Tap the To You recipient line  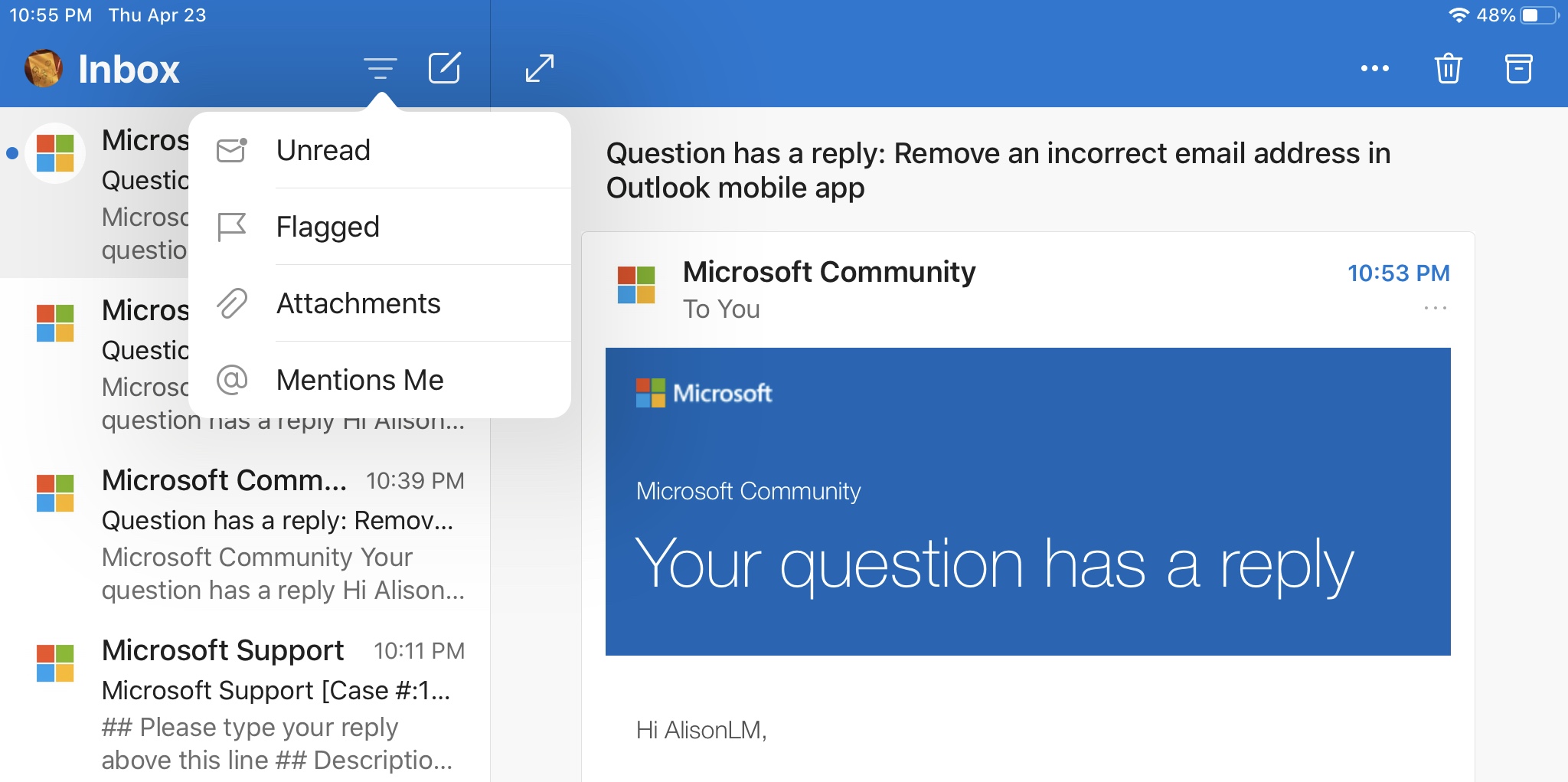point(721,309)
